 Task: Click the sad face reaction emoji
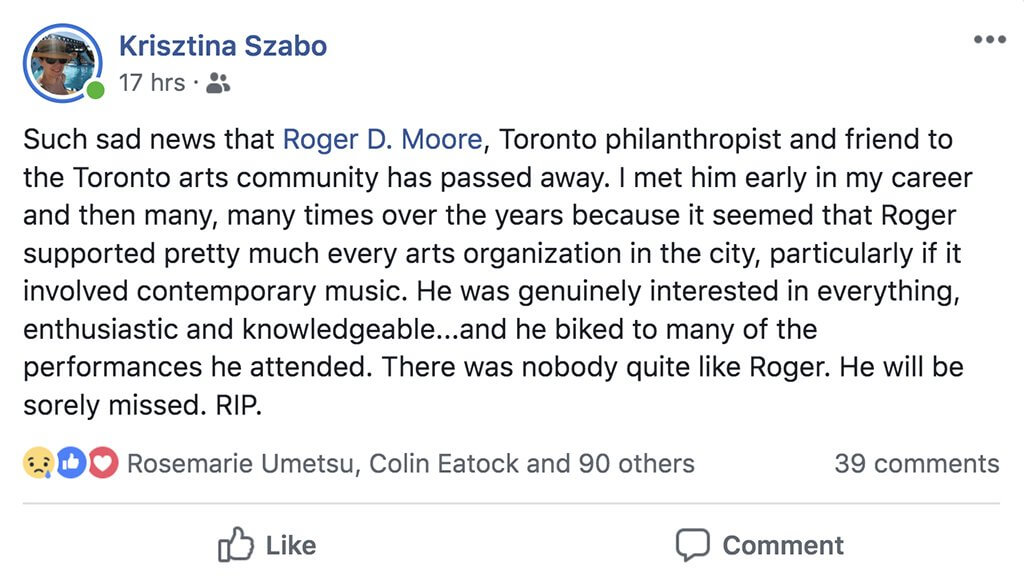37,464
